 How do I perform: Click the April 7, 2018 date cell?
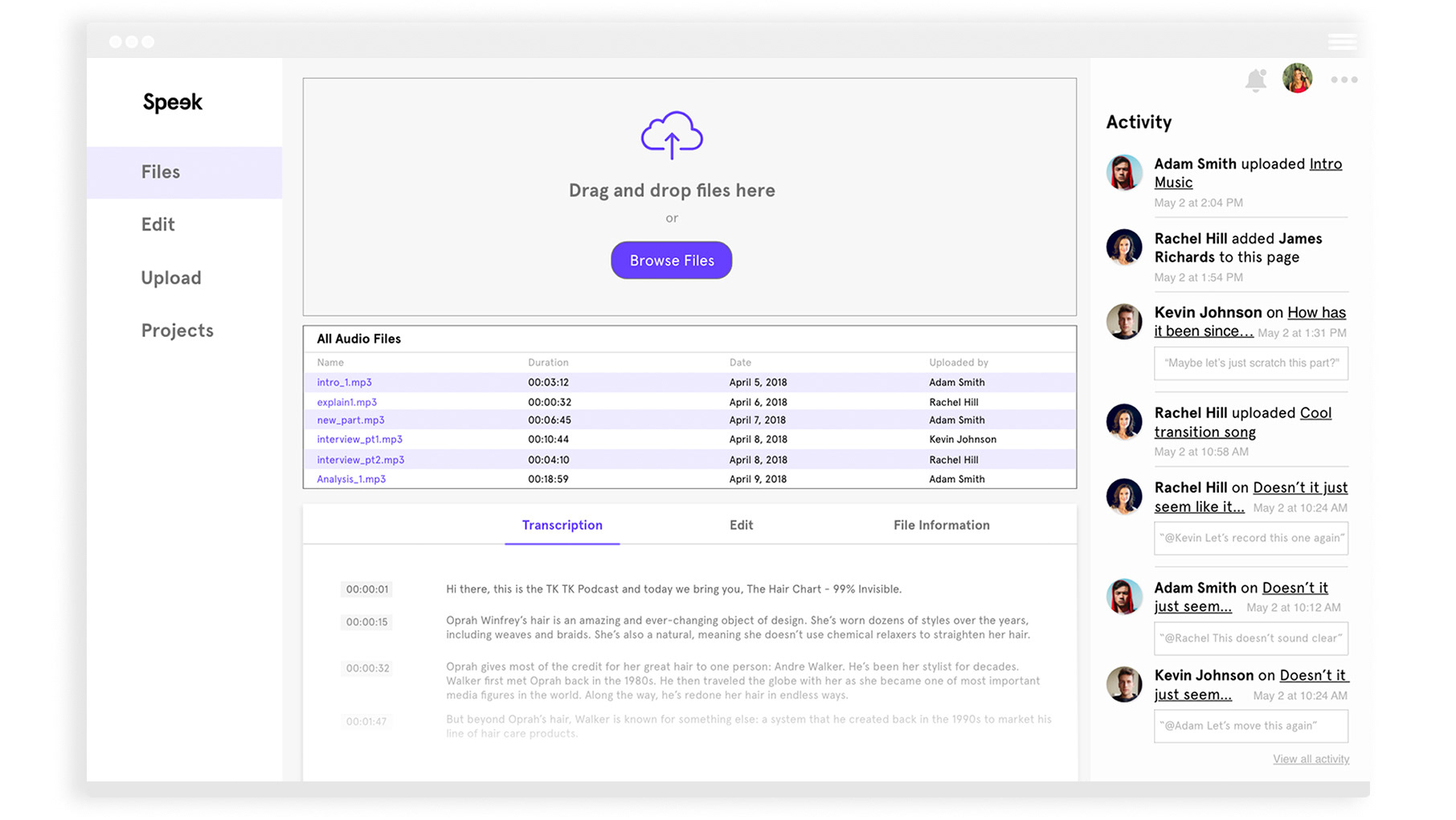pyautogui.click(x=758, y=420)
